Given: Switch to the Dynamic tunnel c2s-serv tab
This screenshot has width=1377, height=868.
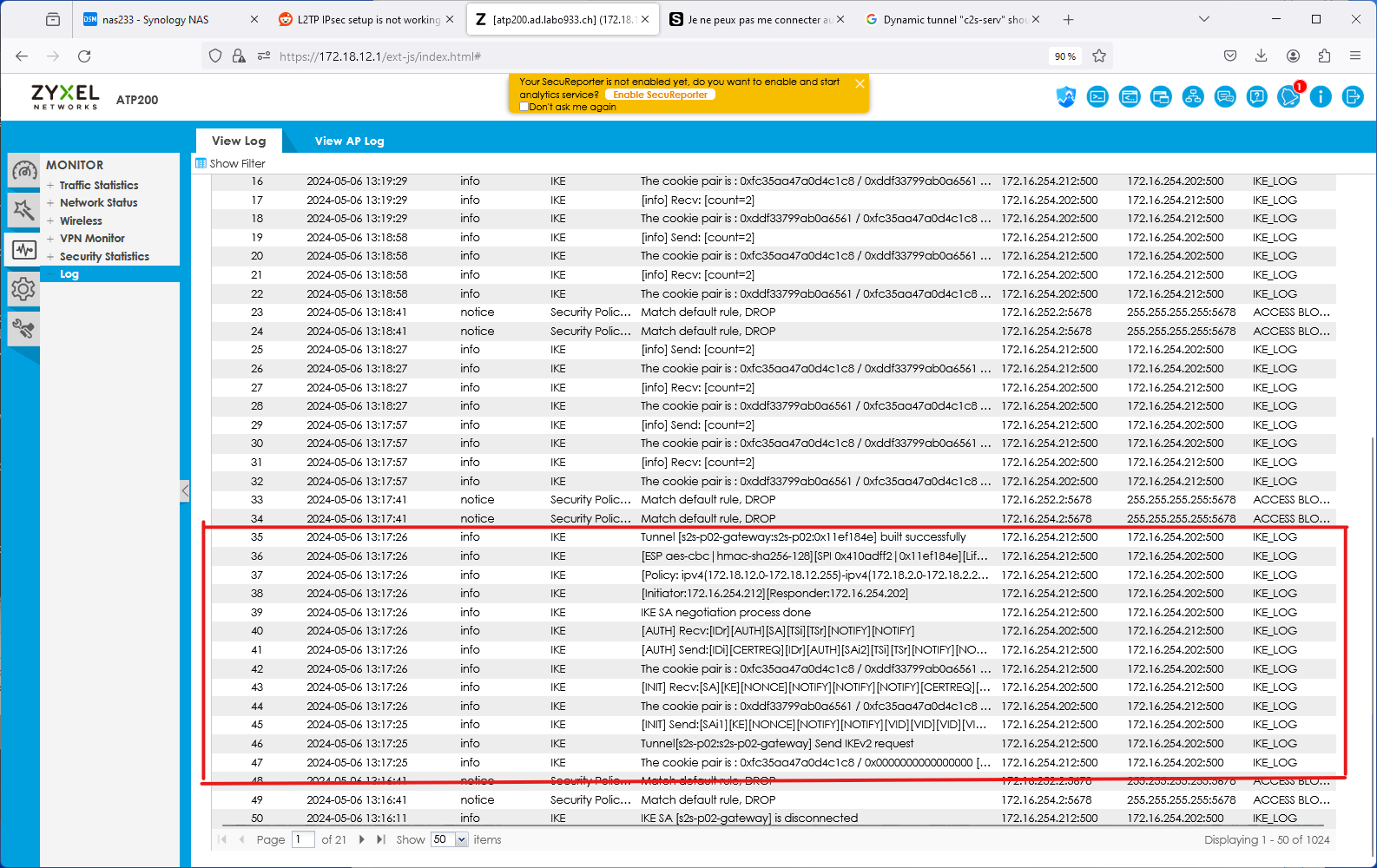Looking at the screenshot, I should [952, 19].
